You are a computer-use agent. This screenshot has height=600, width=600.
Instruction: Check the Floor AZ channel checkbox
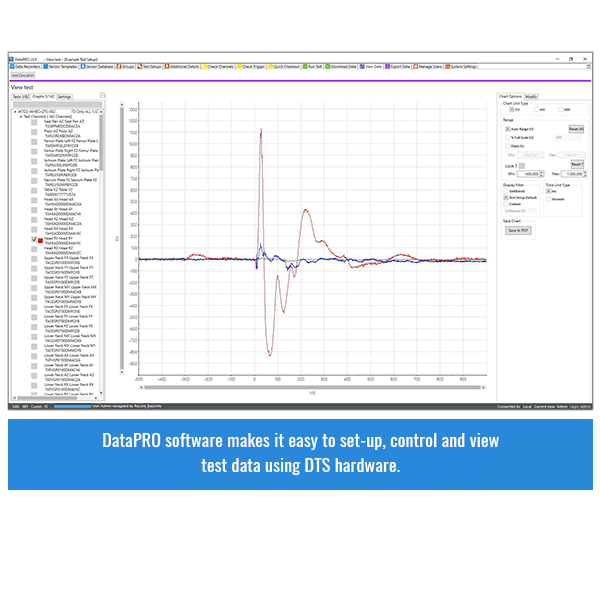tap(34, 132)
